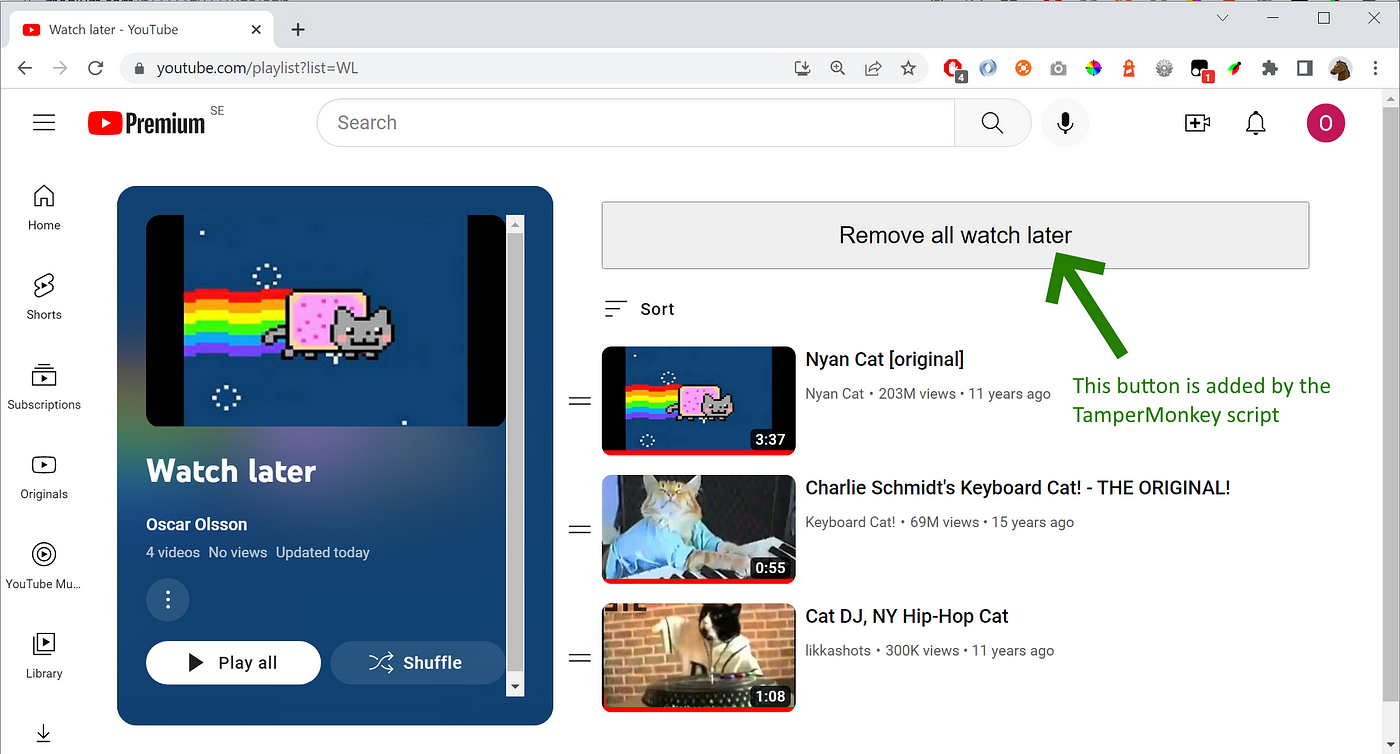
Task: Bookmark this page with star
Action: (908, 68)
